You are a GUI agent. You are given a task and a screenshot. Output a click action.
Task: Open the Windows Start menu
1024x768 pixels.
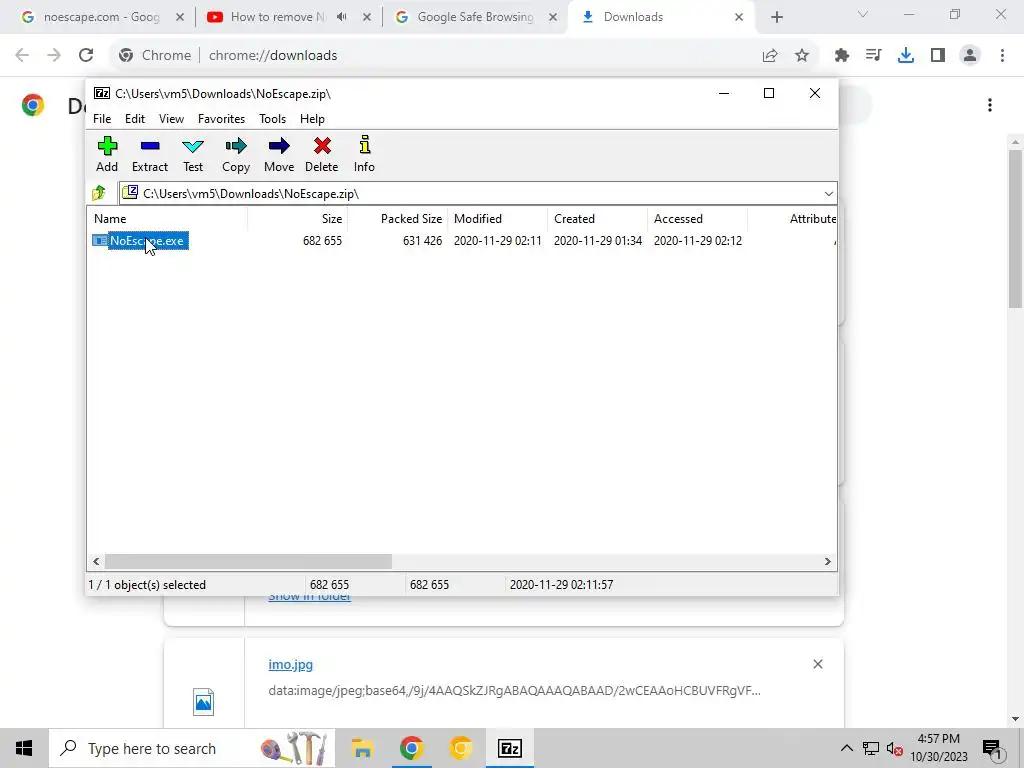(x=24, y=748)
